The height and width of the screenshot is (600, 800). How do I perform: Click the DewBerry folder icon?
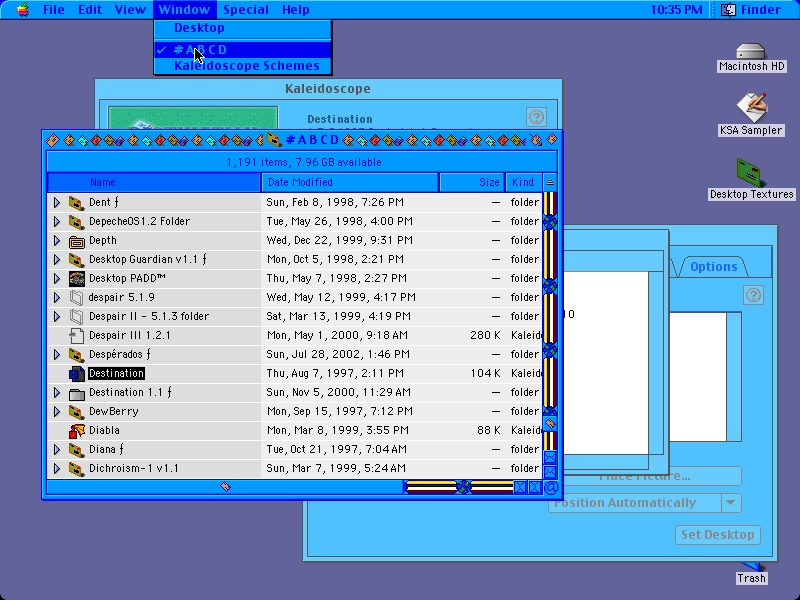77,412
